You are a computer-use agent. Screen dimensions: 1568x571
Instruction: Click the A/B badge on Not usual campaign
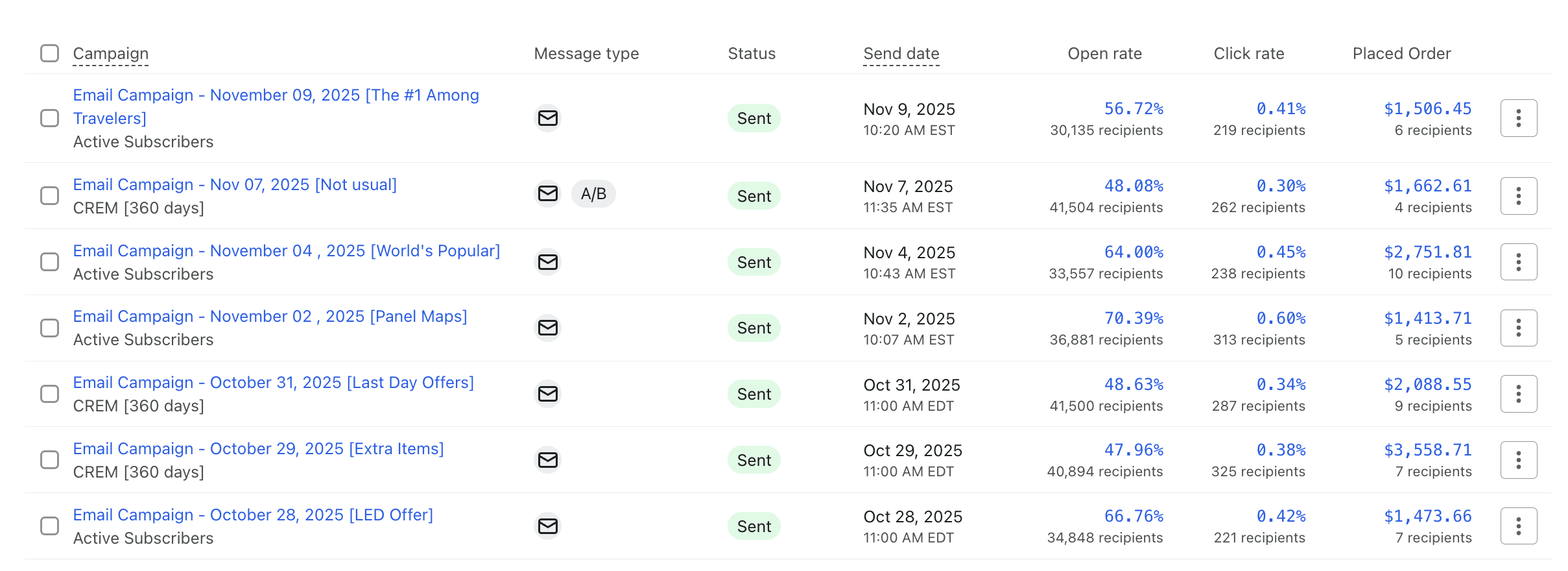click(x=593, y=194)
